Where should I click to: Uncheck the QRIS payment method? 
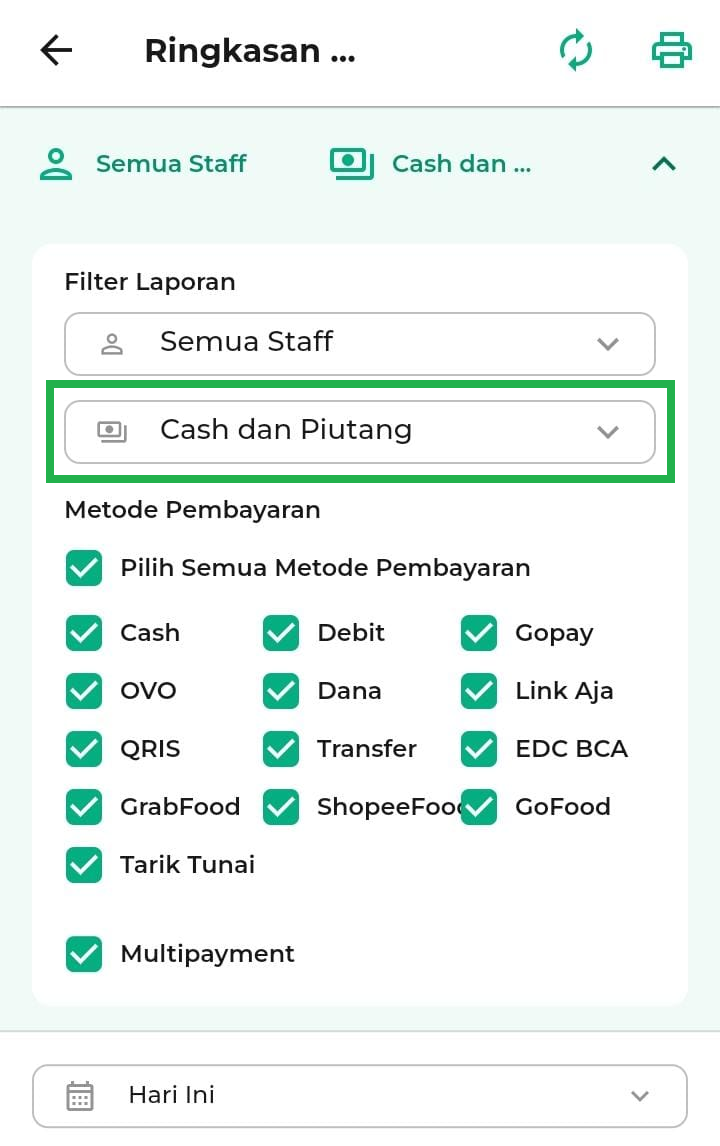84,749
